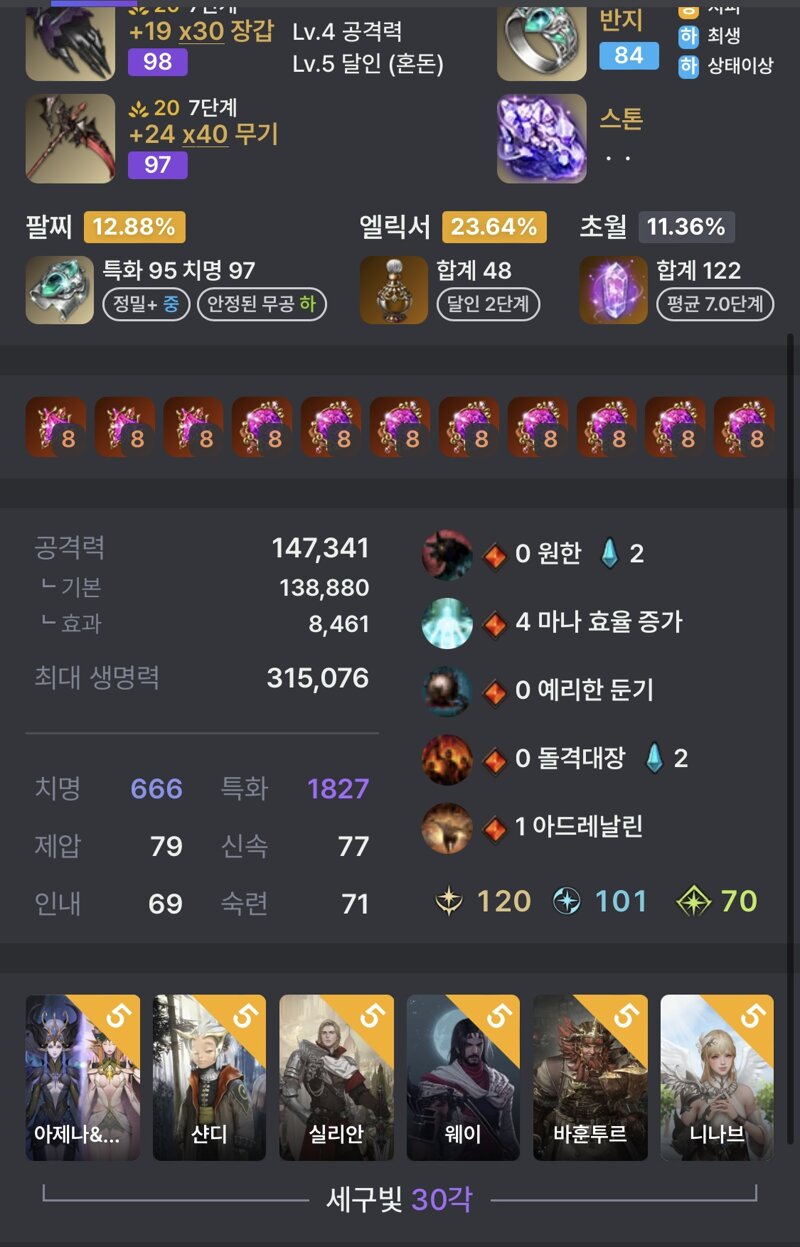Open the 아제나 card thumbnail
The image size is (800, 1247).
[x=83, y=1077]
